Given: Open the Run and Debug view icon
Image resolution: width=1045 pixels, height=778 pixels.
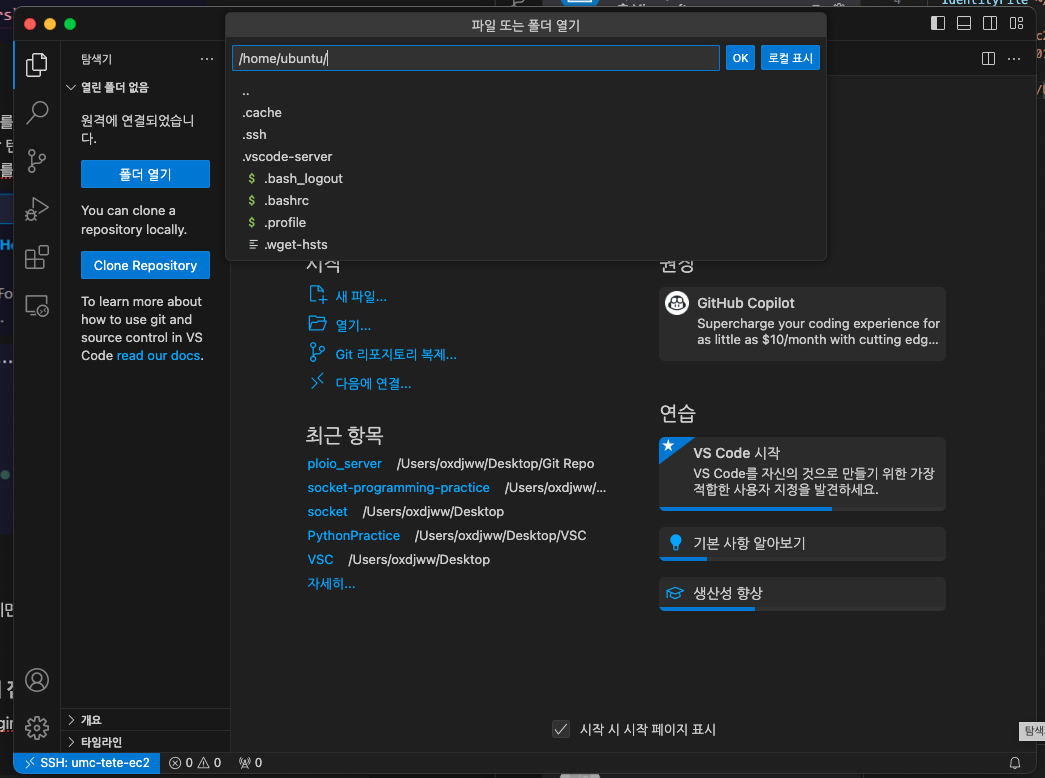Looking at the screenshot, I should pyautogui.click(x=37, y=209).
